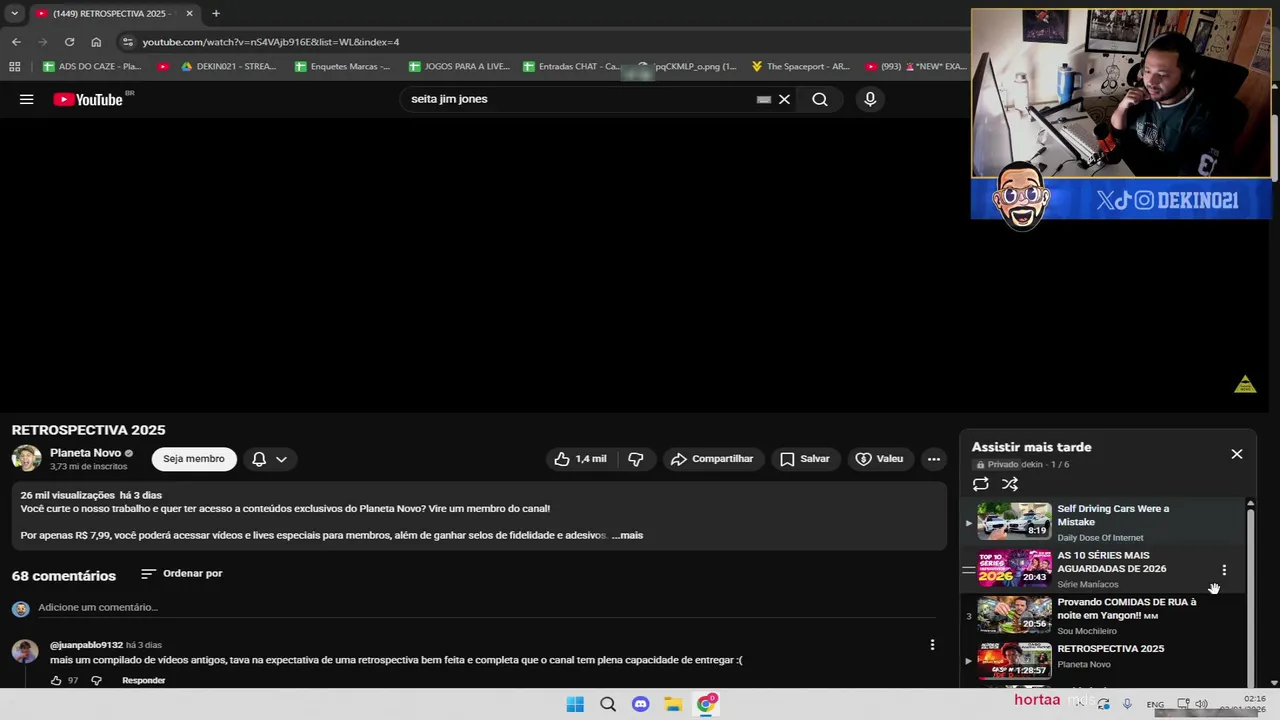Viewport: 1280px width, 720px height.
Task: Open JOGOS PARA A LIVE bookmark
Action: click(x=458, y=67)
